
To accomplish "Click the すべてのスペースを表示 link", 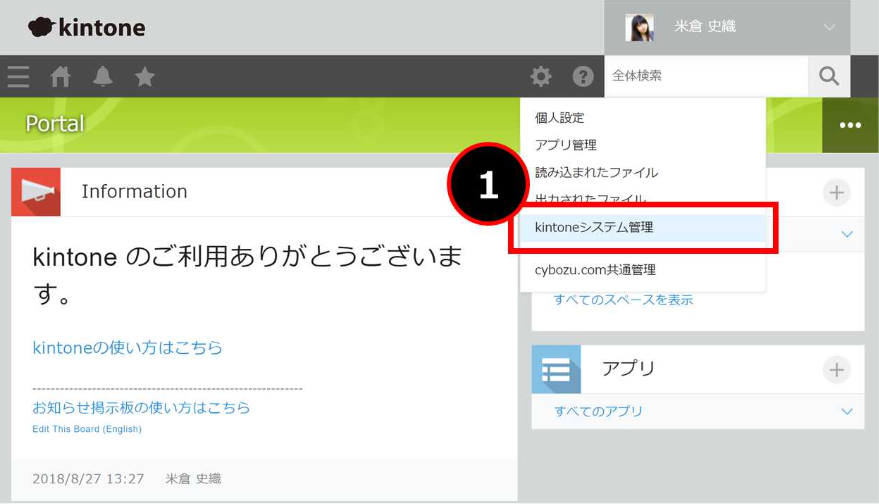I will coord(623,300).
